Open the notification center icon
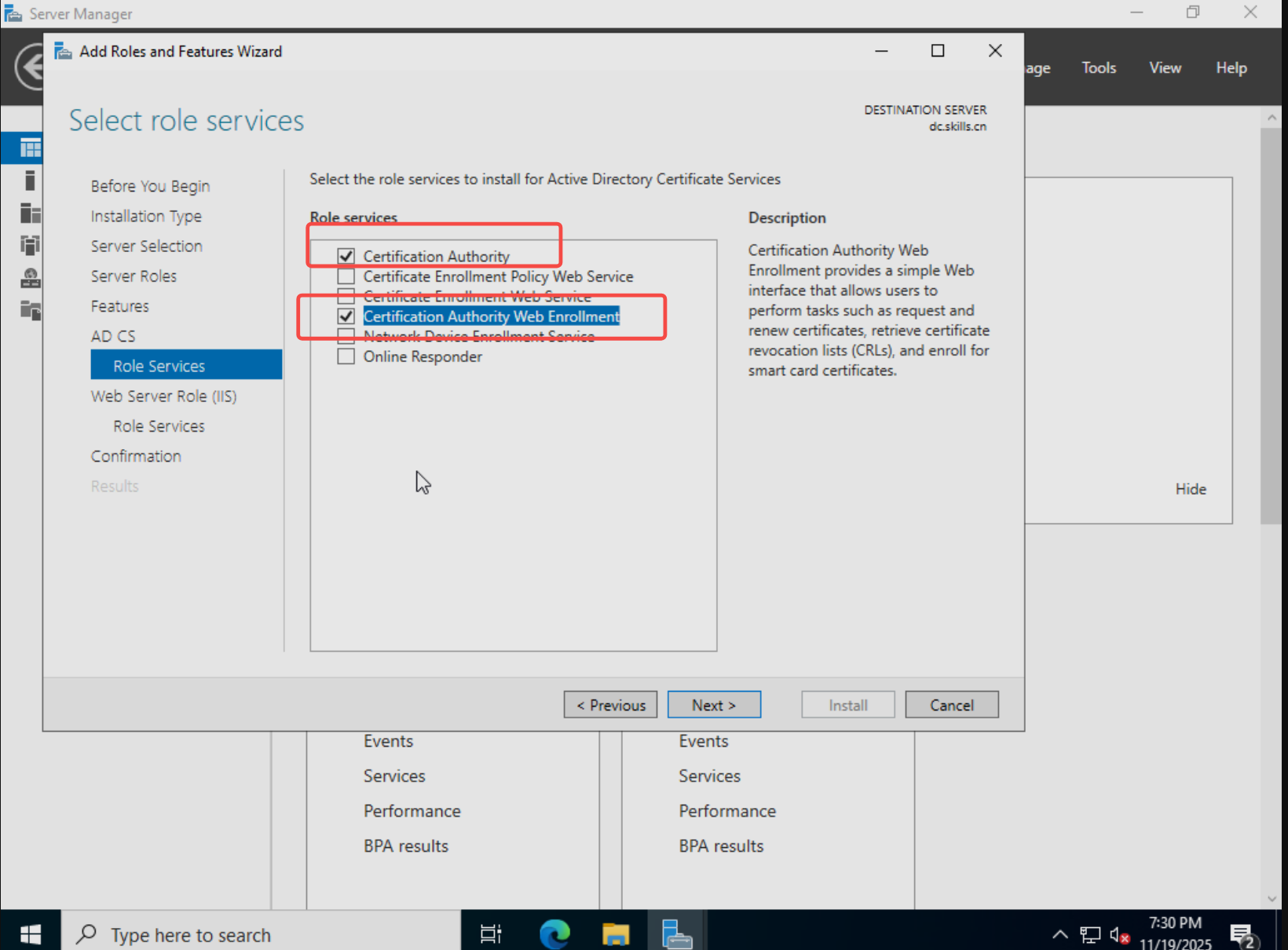 (1244, 935)
